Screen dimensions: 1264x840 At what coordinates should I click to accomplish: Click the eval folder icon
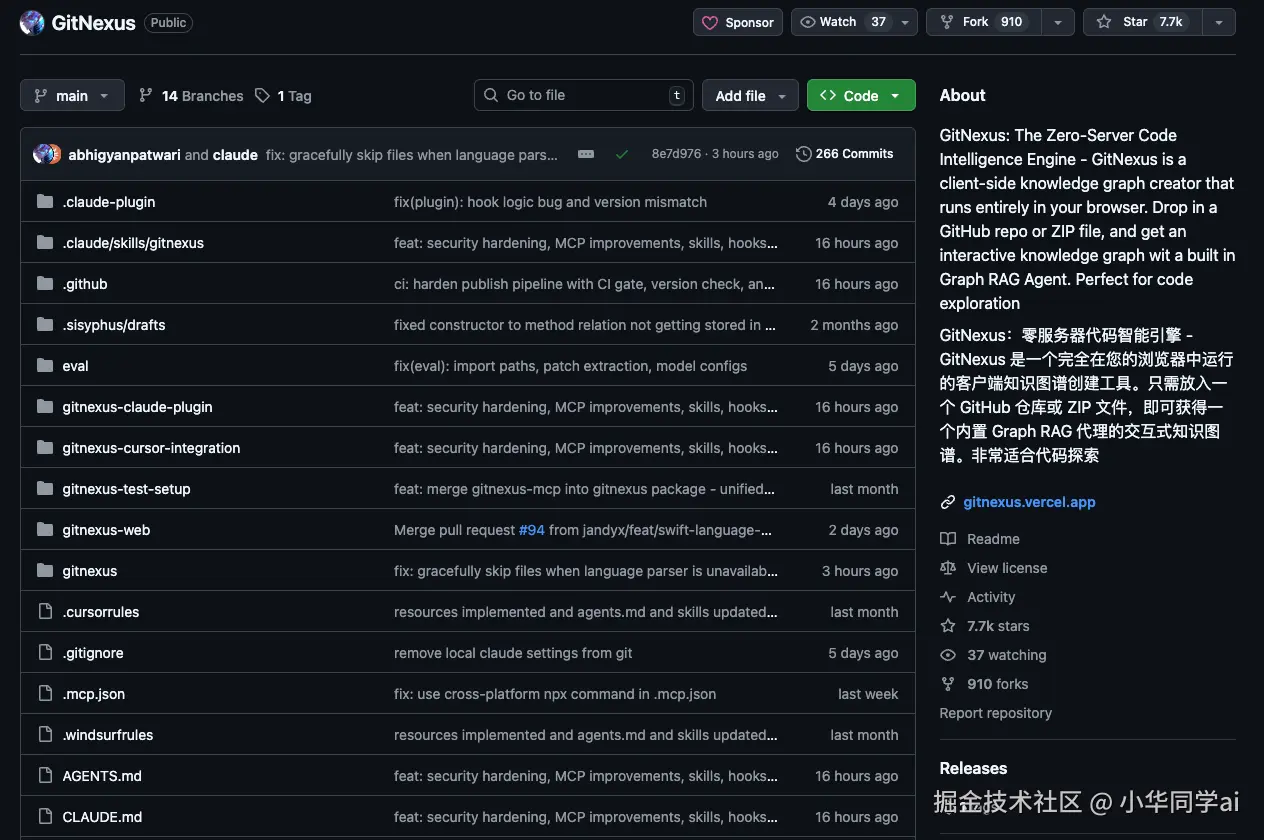point(44,366)
